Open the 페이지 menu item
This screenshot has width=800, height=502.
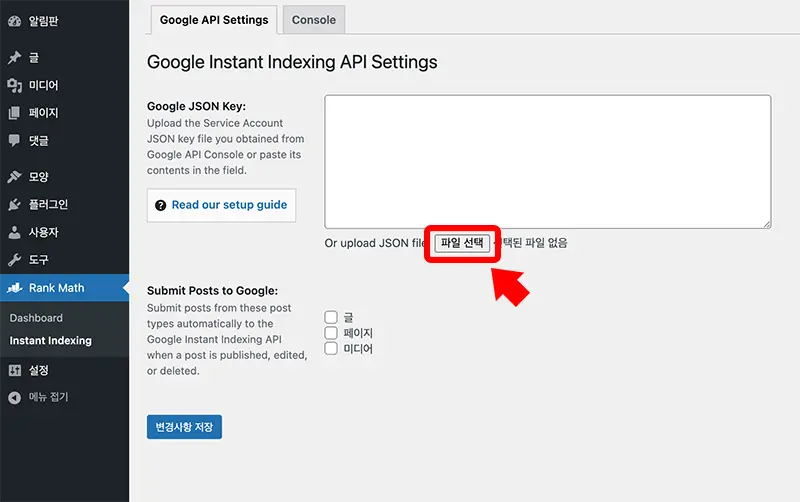pyautogui.click(x=64, y=113)
